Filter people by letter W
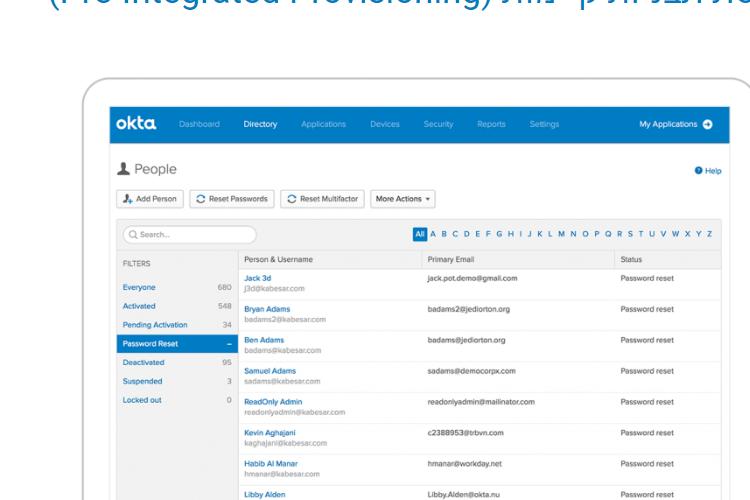Image resolution: width=750 pixels, height=500 pixels. [x=675, y=234]
